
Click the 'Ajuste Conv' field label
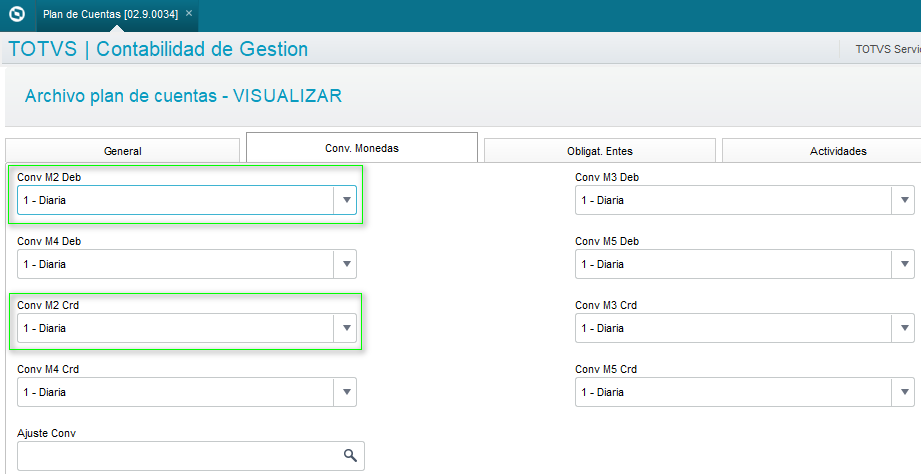click(46, 433)
